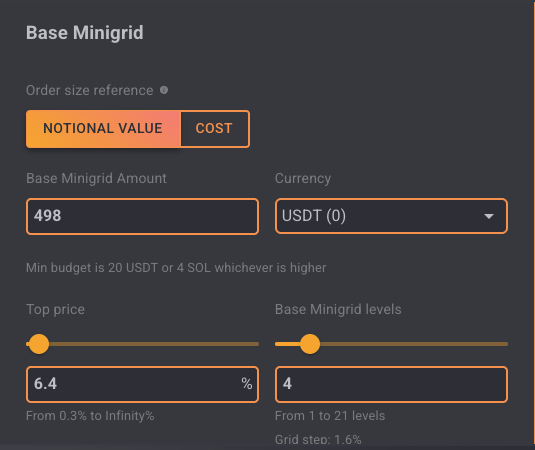Click far end of Minigrid levels slider track
The height and width of the screenshot is (450, 535).
pos(505,344)
